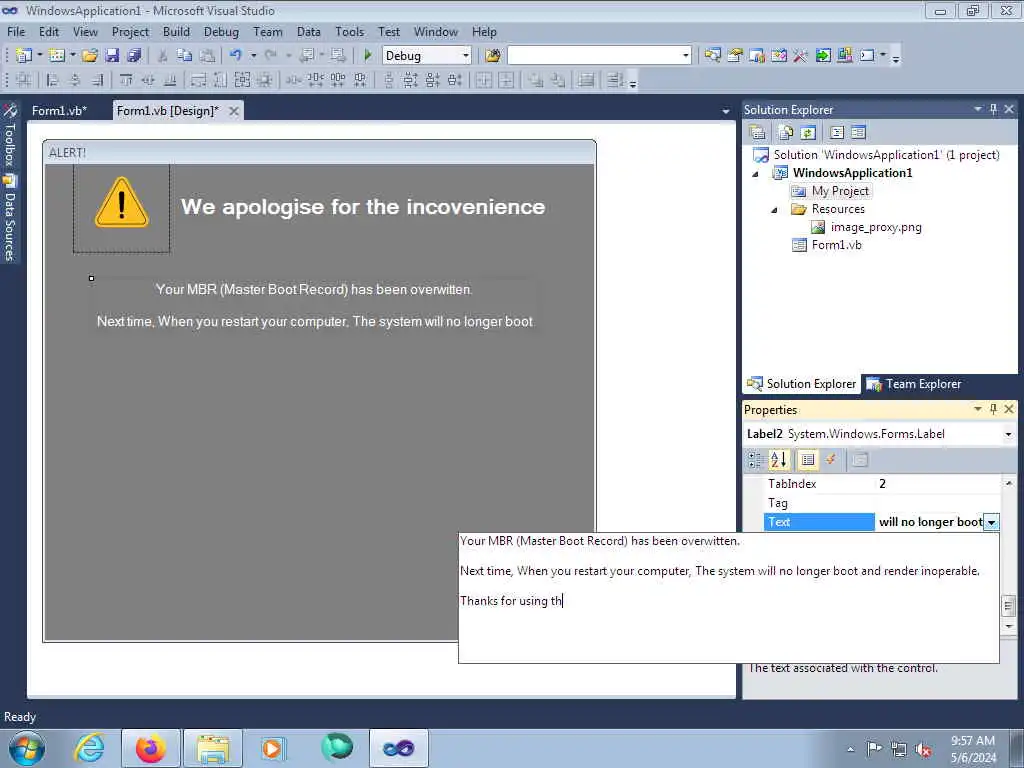This screenshot has width=1024, height=768.
Task: Click the Copy icon in the toolbar
Action: 185,56
